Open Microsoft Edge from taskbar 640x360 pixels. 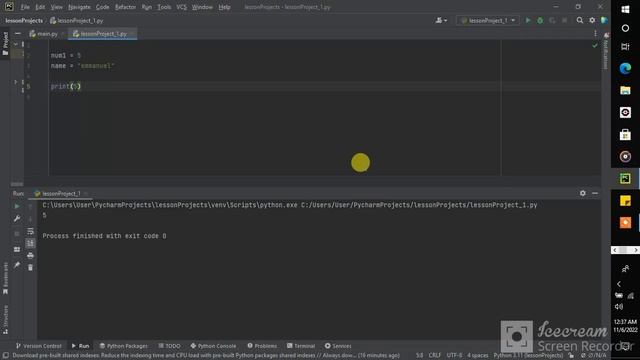[625, 68]
